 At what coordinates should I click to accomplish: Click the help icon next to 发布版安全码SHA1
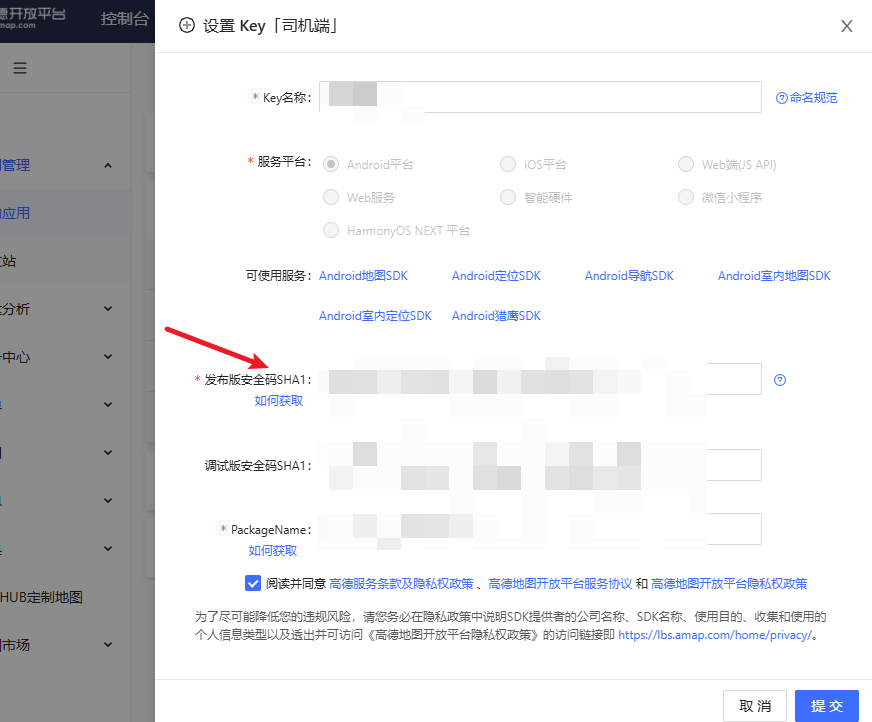click(x=780, y=380)
